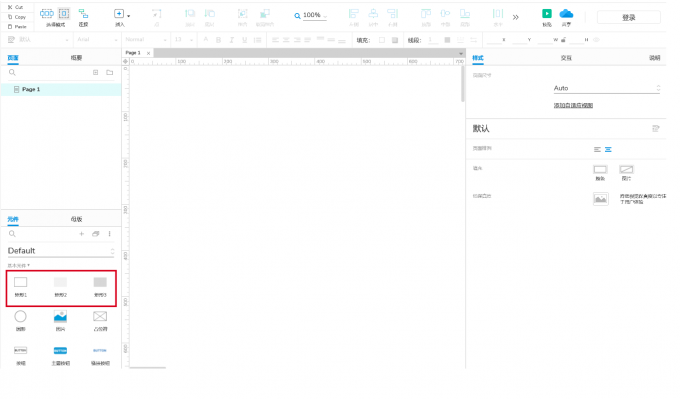Click the Cut button
The width and height of the screenshot is (680, 399).
[x=16, y=7]
